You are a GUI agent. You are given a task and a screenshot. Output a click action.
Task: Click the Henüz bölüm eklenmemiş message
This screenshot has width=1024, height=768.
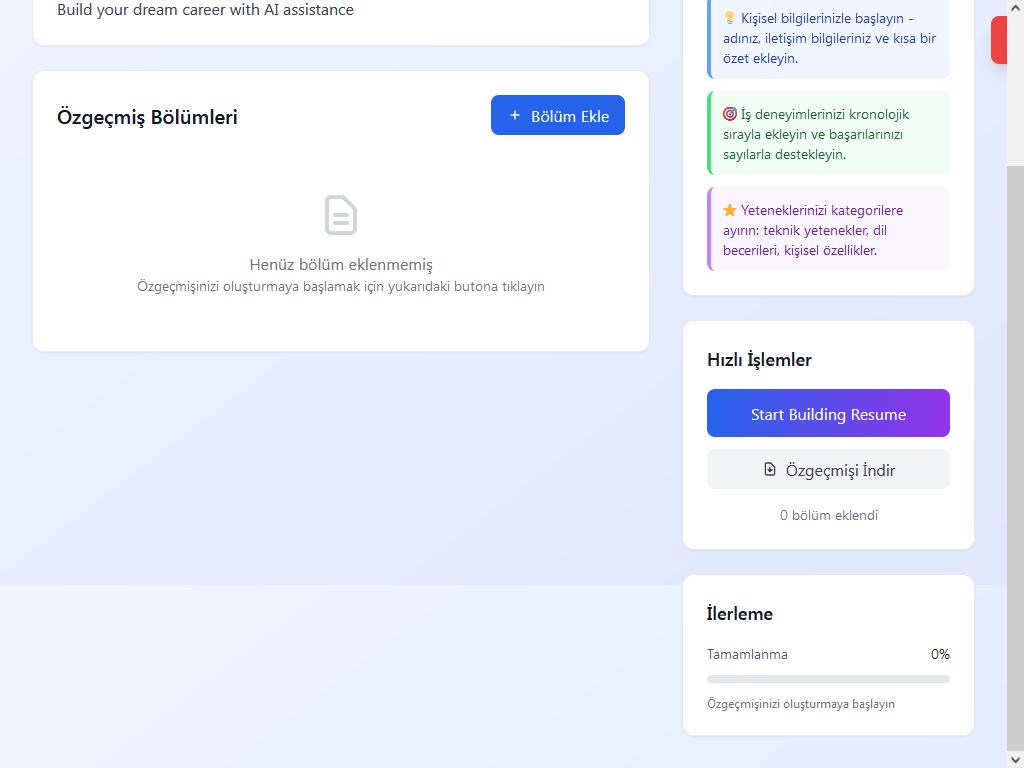tap(341, 265)
